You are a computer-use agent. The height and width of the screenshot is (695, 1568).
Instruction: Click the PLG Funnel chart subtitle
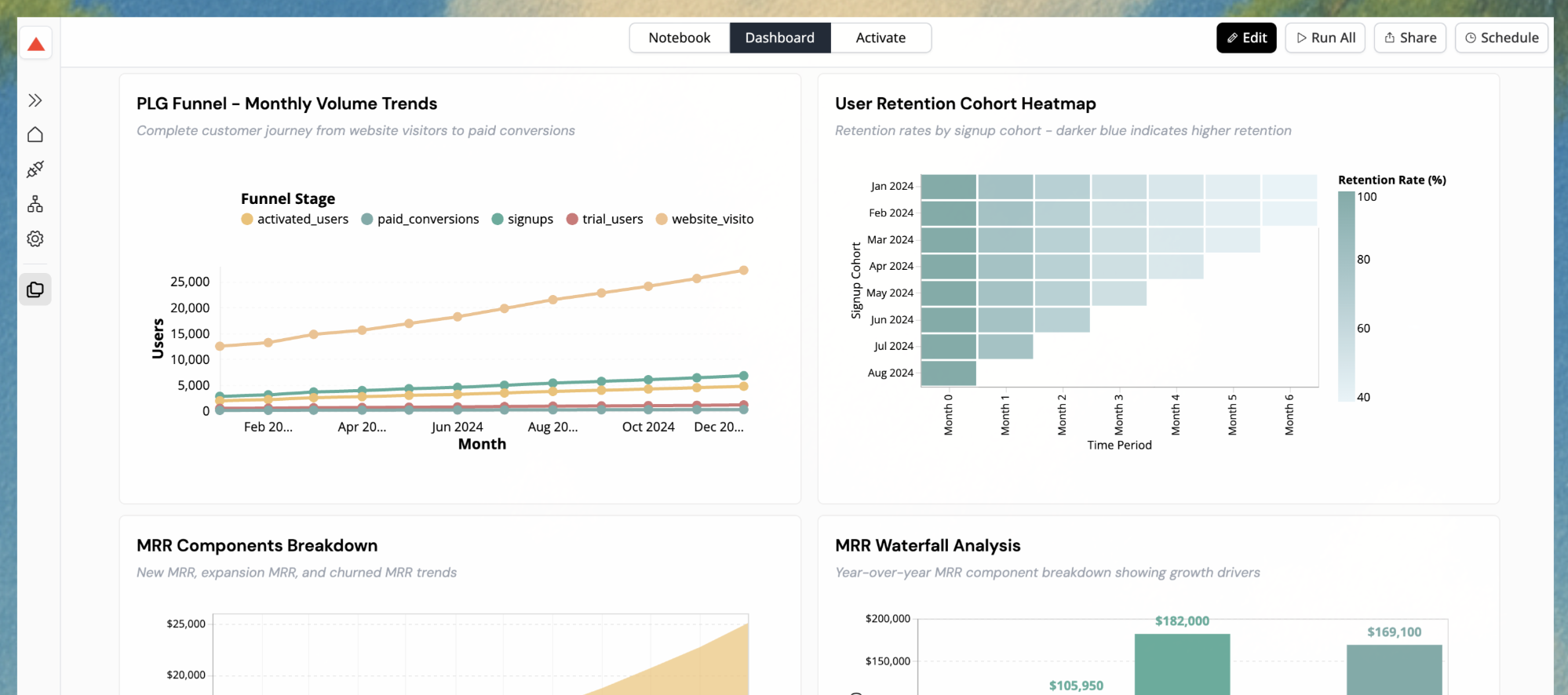356,130
